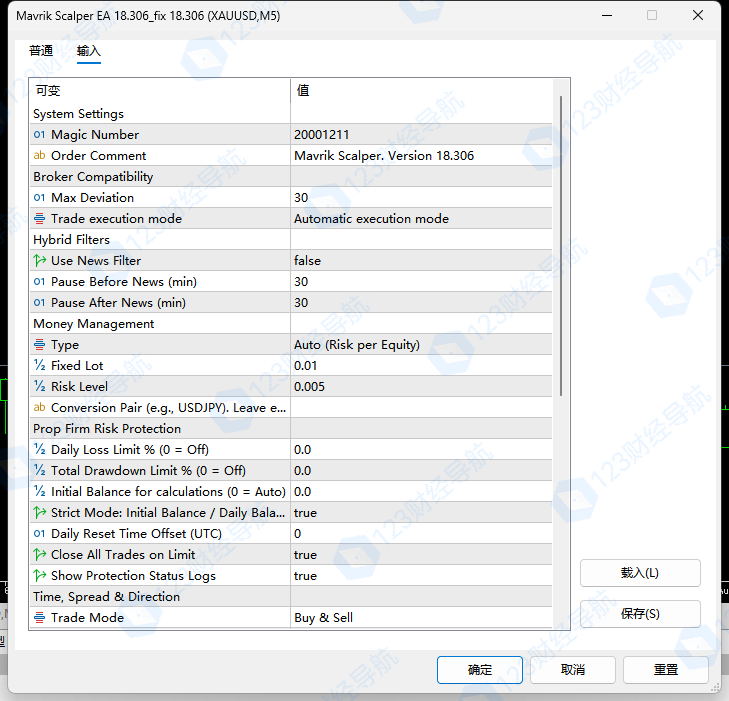This screenshot has width=729, height=701.
Task: Edit the Magic Number value 20001211
Action: pyautogui.click(x=421, y=135)
